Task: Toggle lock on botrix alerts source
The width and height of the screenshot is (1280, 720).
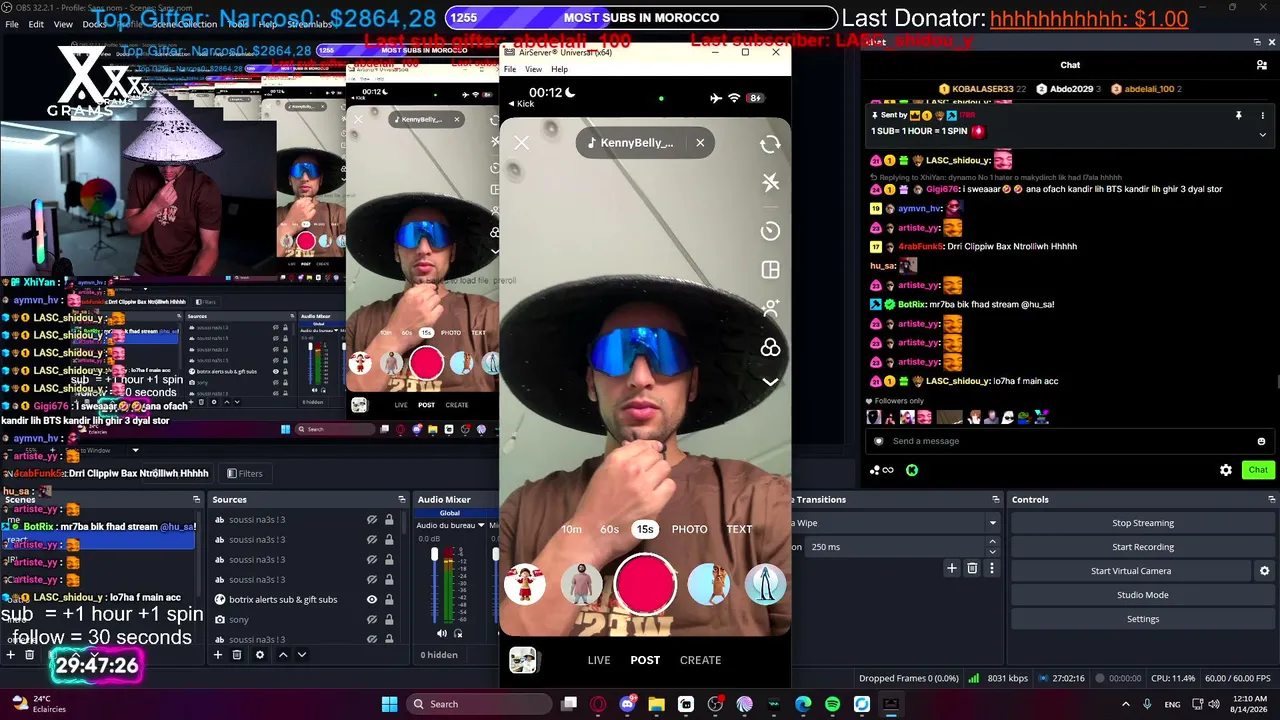Action: pyautogui.click(x=389, y=600)
